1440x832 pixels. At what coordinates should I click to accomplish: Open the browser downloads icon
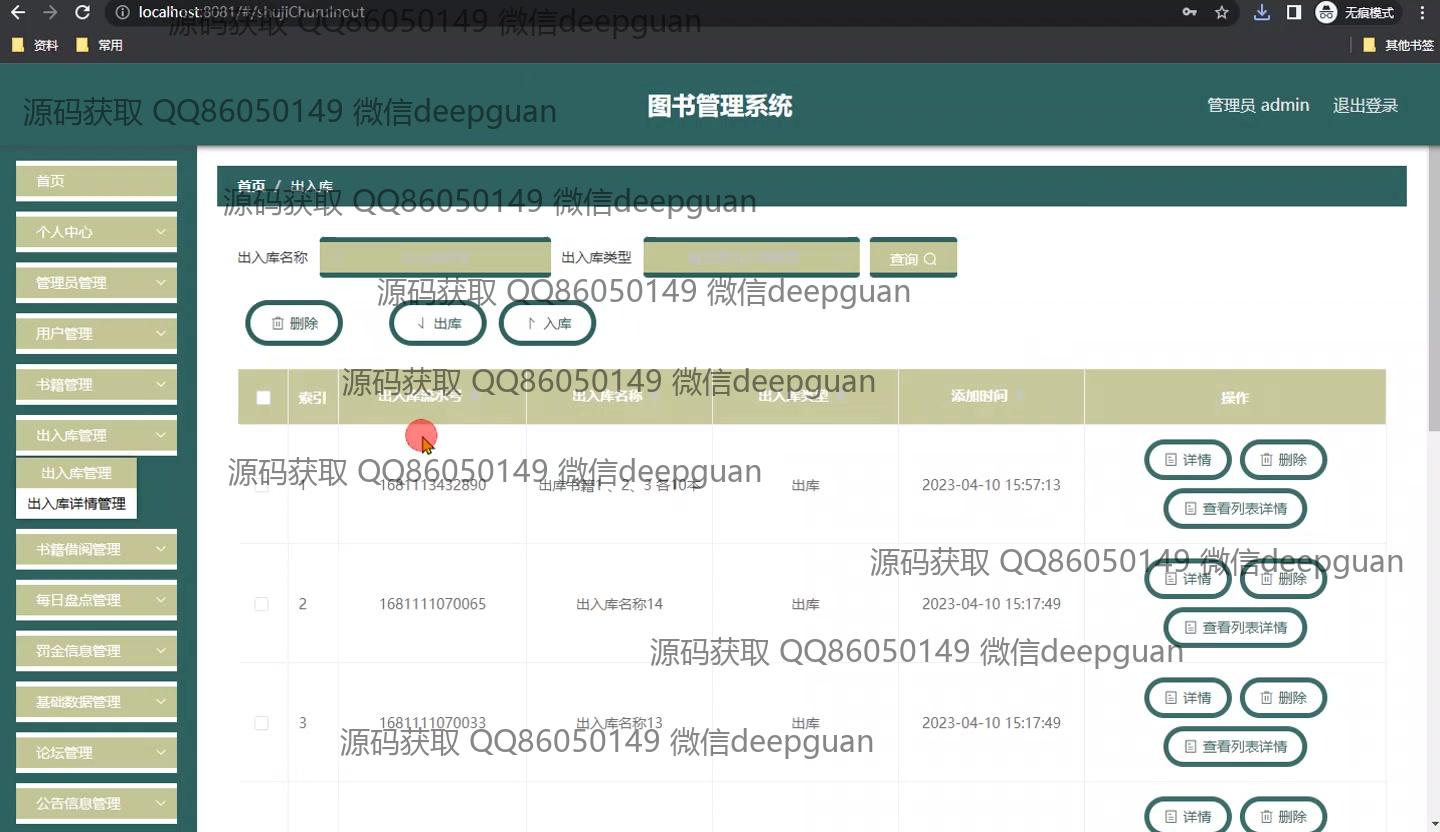click(x=1262, y=13)
